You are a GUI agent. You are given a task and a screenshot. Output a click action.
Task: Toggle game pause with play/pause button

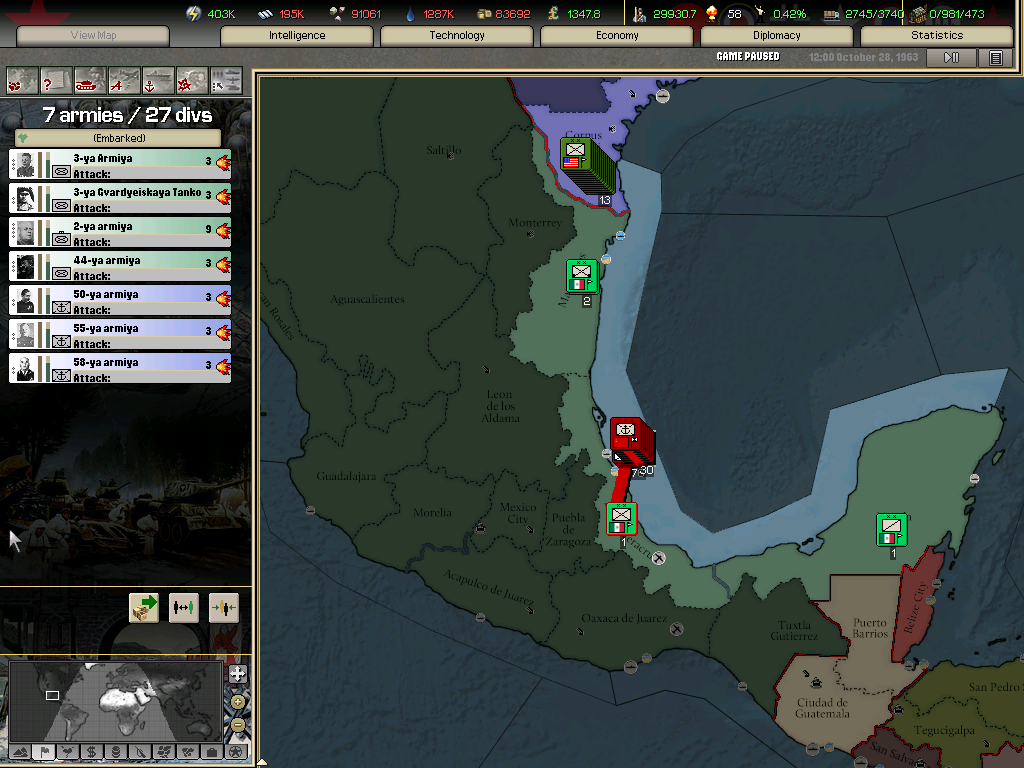pyautogui.click(x=951, y=58)
